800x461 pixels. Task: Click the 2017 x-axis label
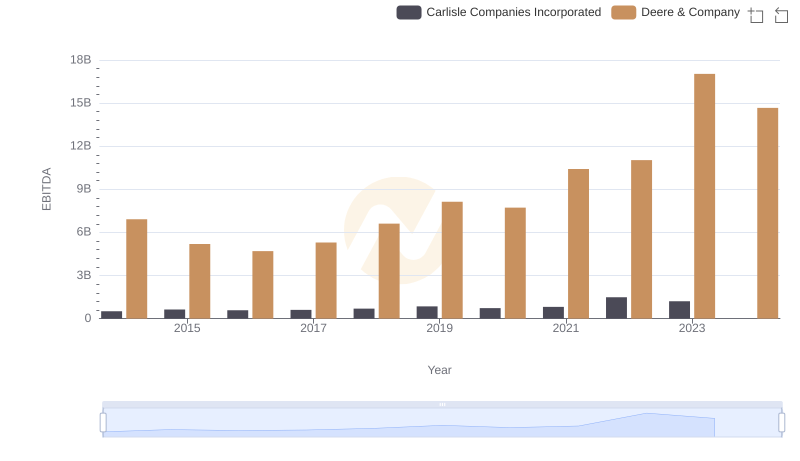[313, 328]
